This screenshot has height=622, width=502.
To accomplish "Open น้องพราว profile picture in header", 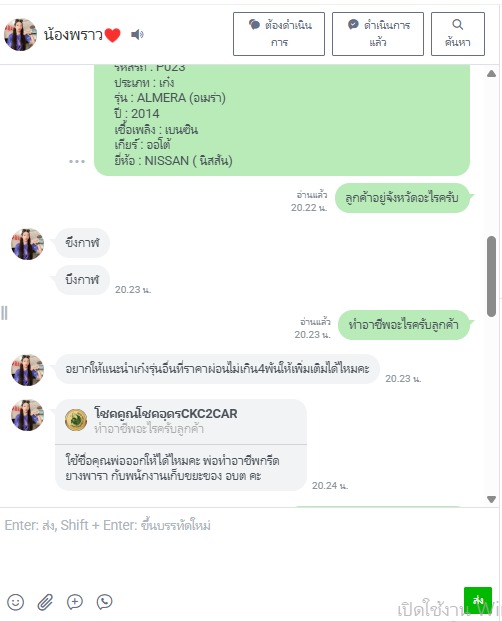I will pyautogui.click(x=20, y=35).
